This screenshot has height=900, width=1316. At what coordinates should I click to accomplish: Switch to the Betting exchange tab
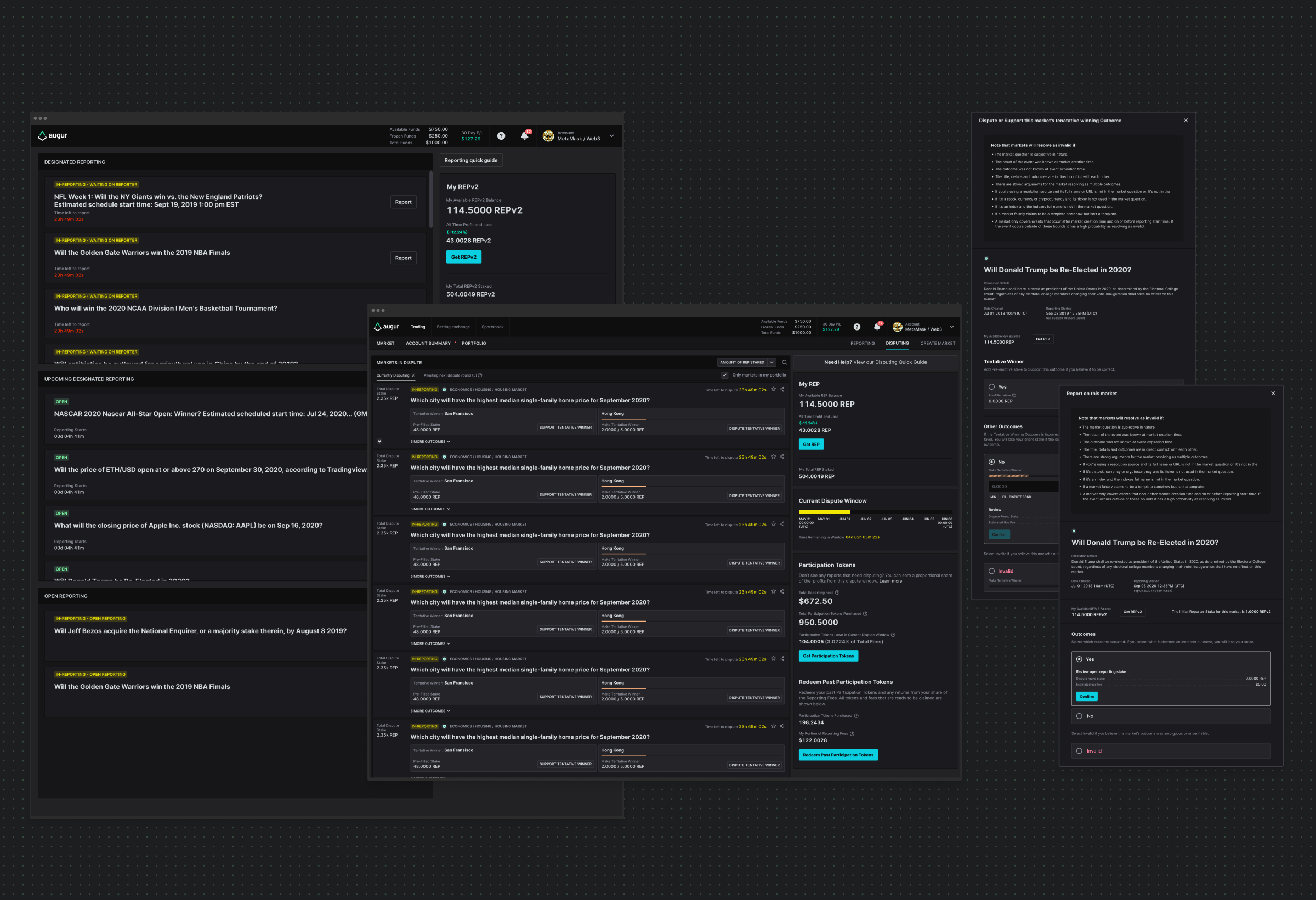coord(453,327)
